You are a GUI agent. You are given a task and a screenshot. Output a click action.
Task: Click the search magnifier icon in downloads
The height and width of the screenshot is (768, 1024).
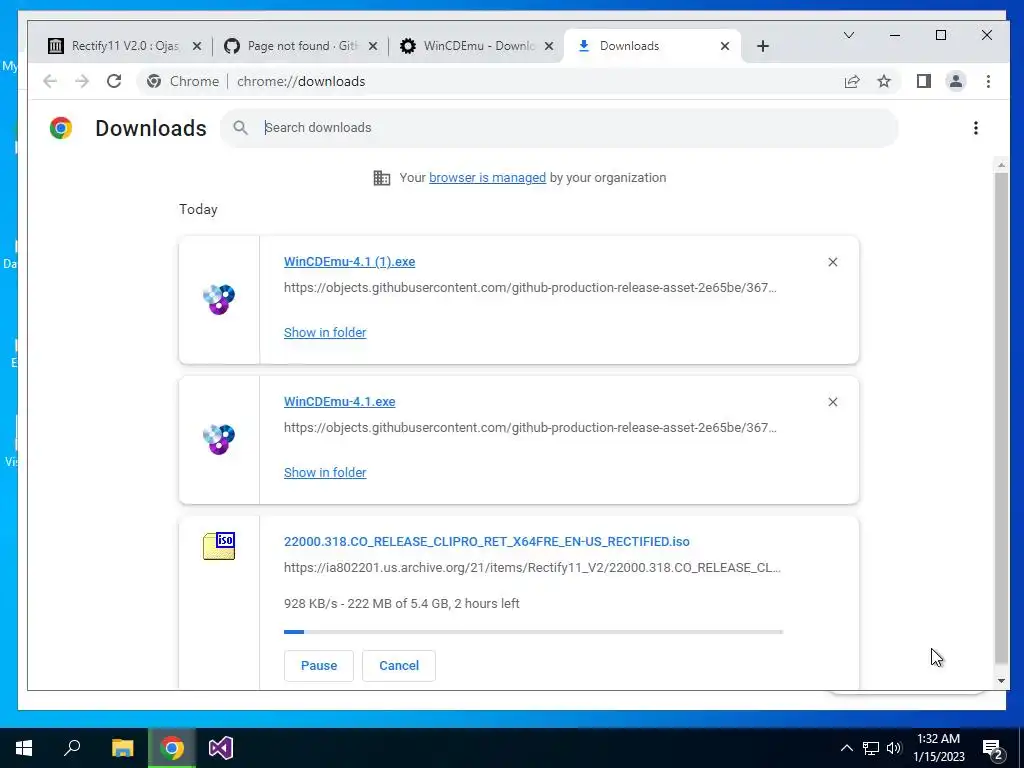(240, 127)
